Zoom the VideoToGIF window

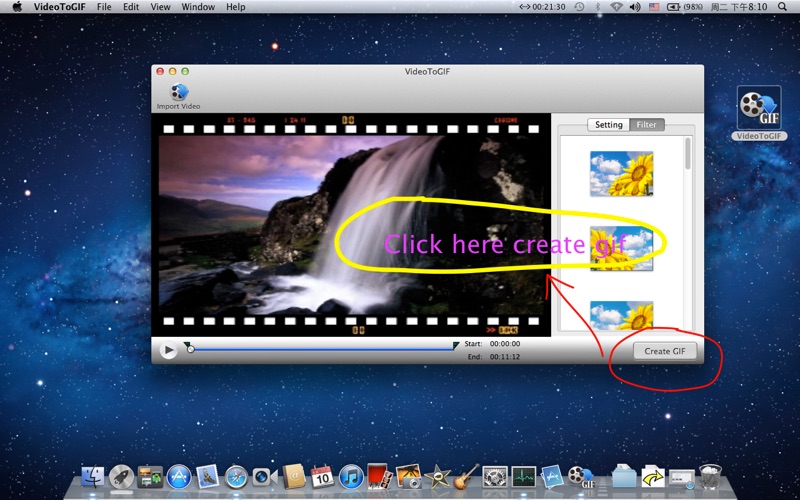[x=185, y=71]
